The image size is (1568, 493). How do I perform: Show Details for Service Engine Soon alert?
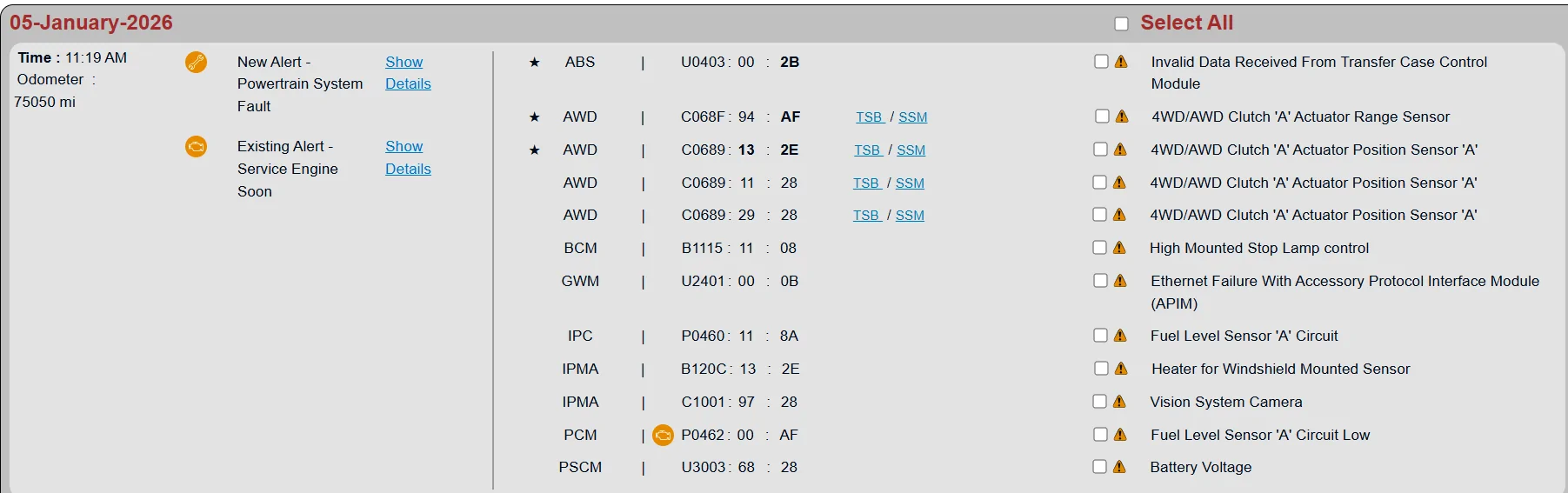coord(408,157)
